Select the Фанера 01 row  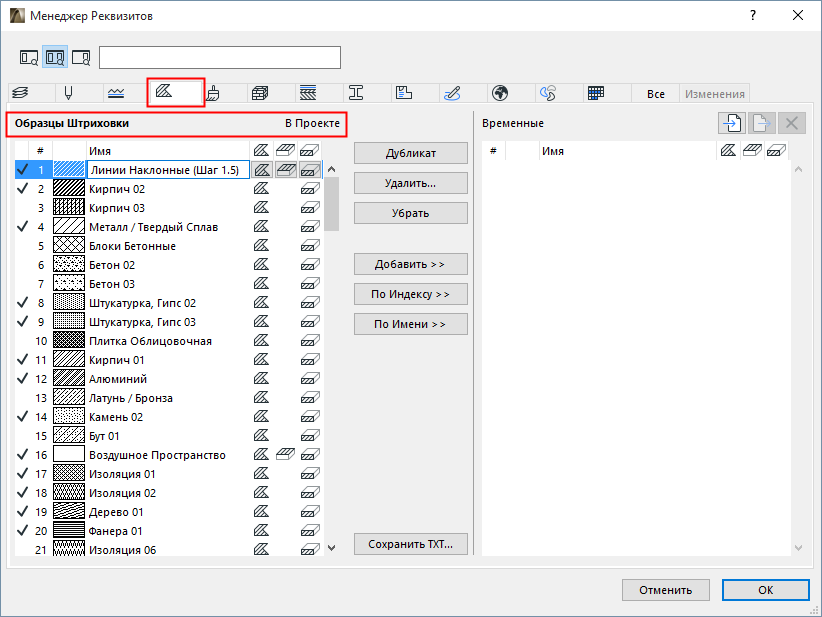[168, 531]
